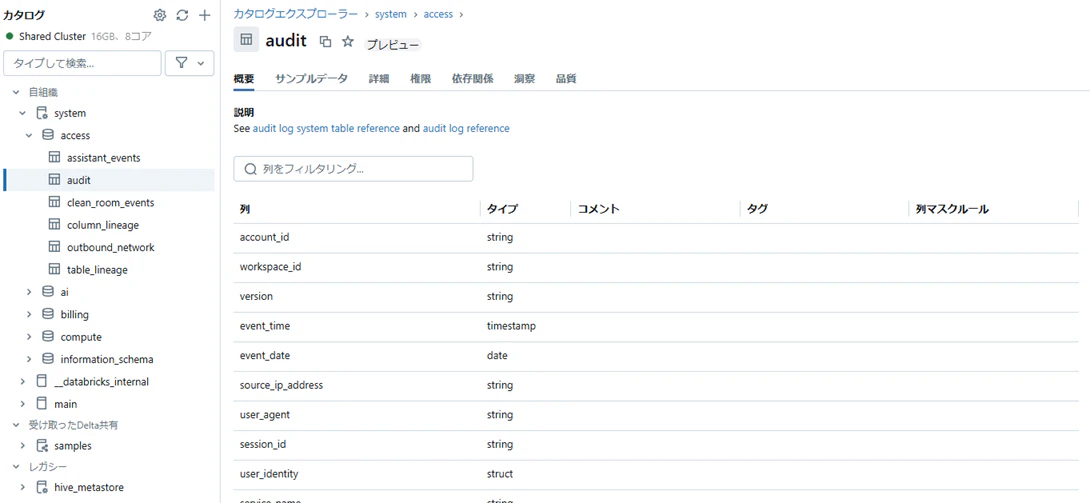Image resolution: width=1090 pixels, height=503 pixels.
Task: Switch to the 依存関係 tab
Action: (473, 79)
